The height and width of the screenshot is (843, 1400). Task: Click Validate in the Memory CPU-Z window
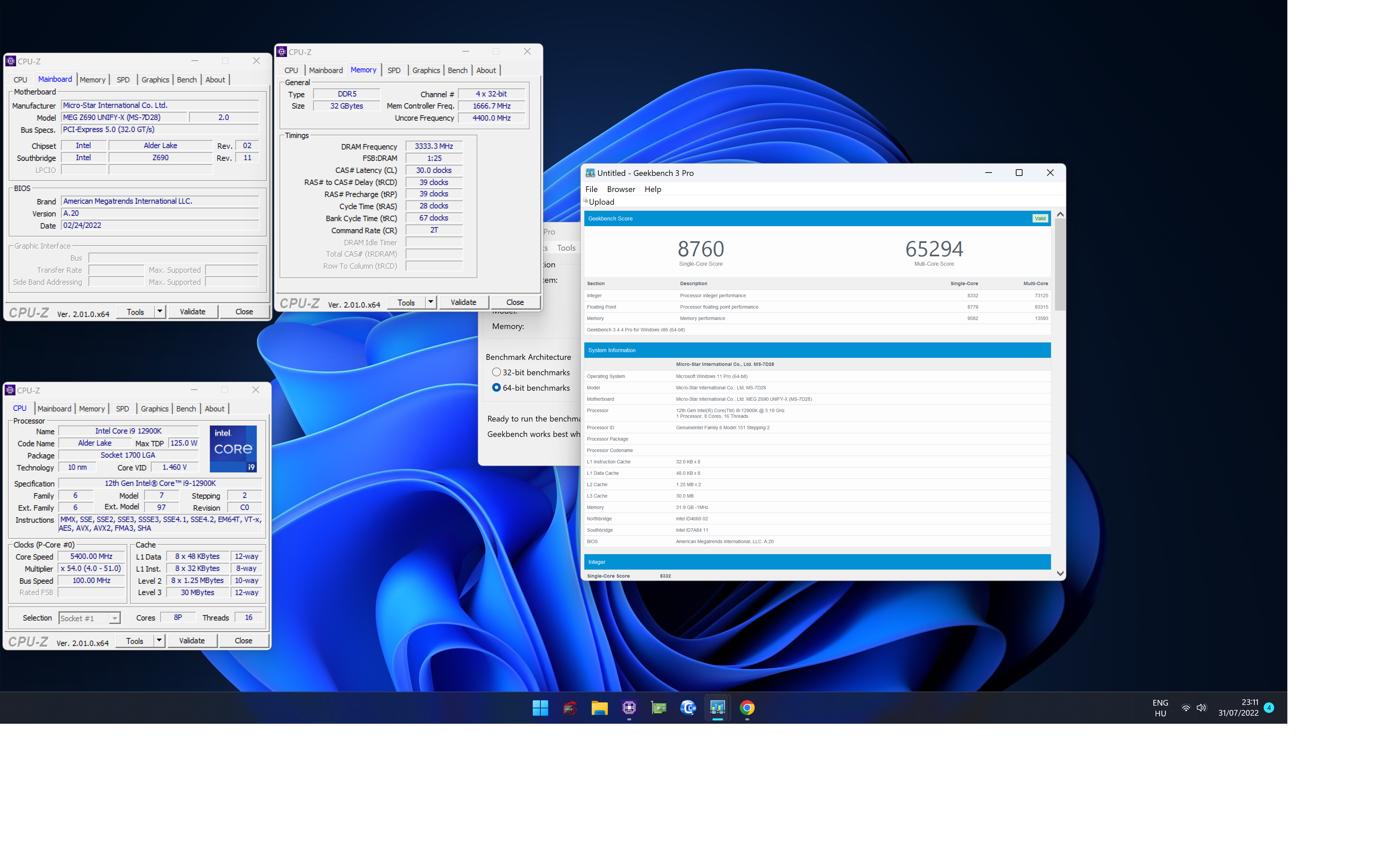pyautogui.click(x=463, y=303)
